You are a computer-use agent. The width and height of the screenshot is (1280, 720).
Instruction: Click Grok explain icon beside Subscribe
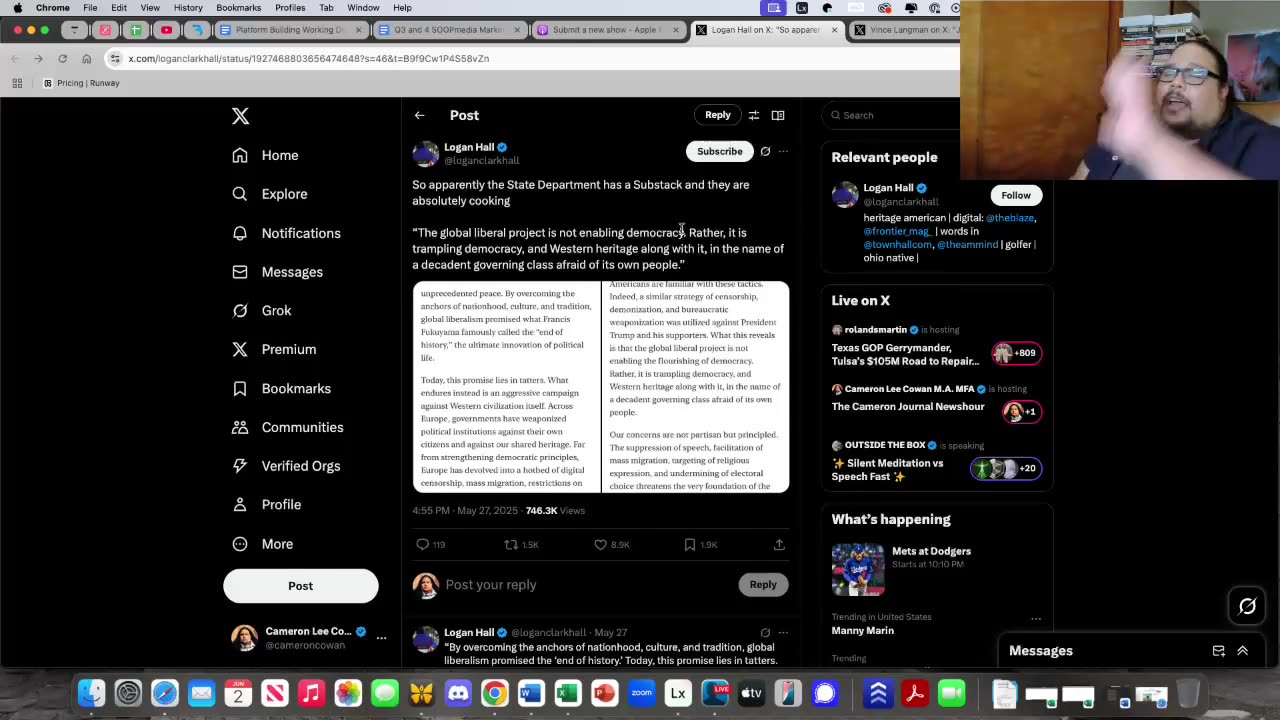(x=765, y=151)
